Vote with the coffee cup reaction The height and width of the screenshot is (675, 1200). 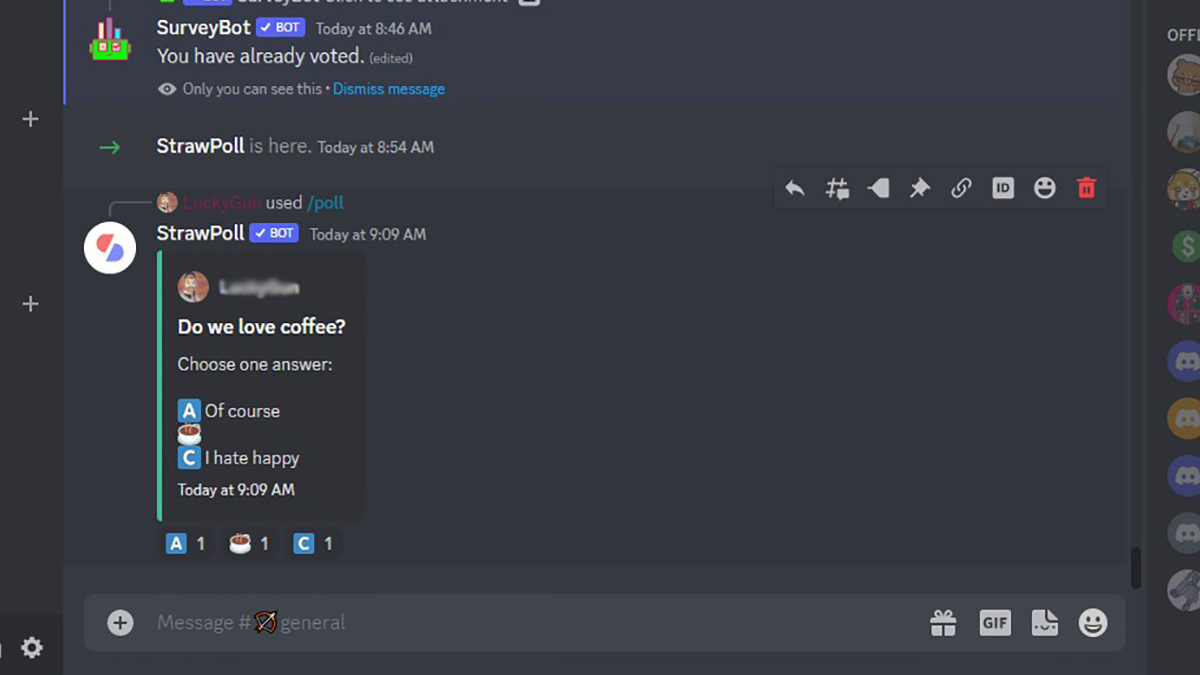[250, 544]
